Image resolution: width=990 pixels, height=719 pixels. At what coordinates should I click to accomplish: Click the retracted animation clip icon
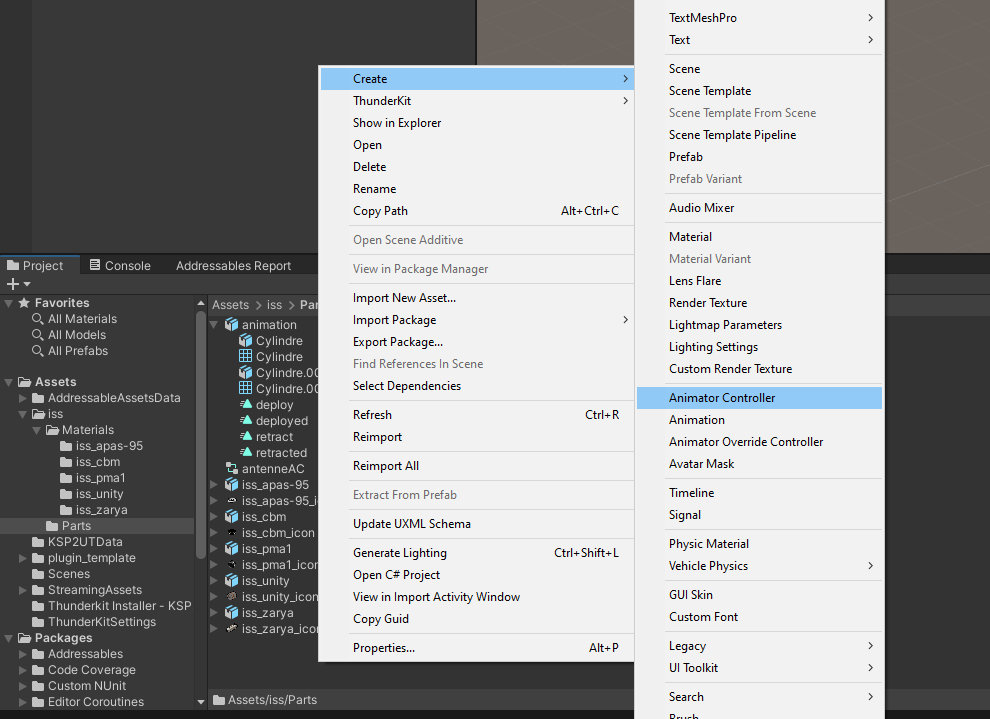click(x=246, y=453)
